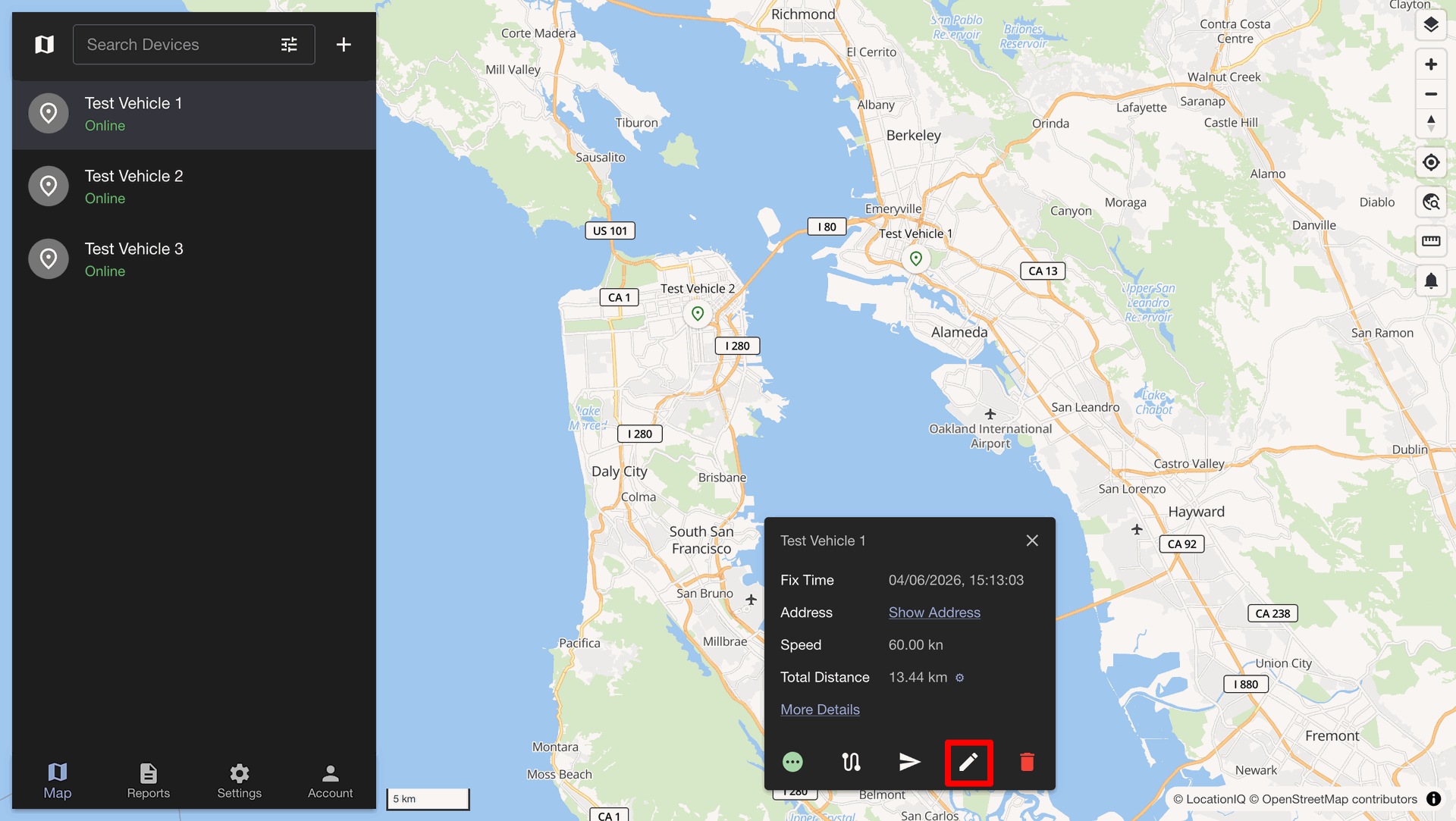Viewport: 1456px width, 821px height.
Task: Open the notifications bell
Action: (1431, 280)
